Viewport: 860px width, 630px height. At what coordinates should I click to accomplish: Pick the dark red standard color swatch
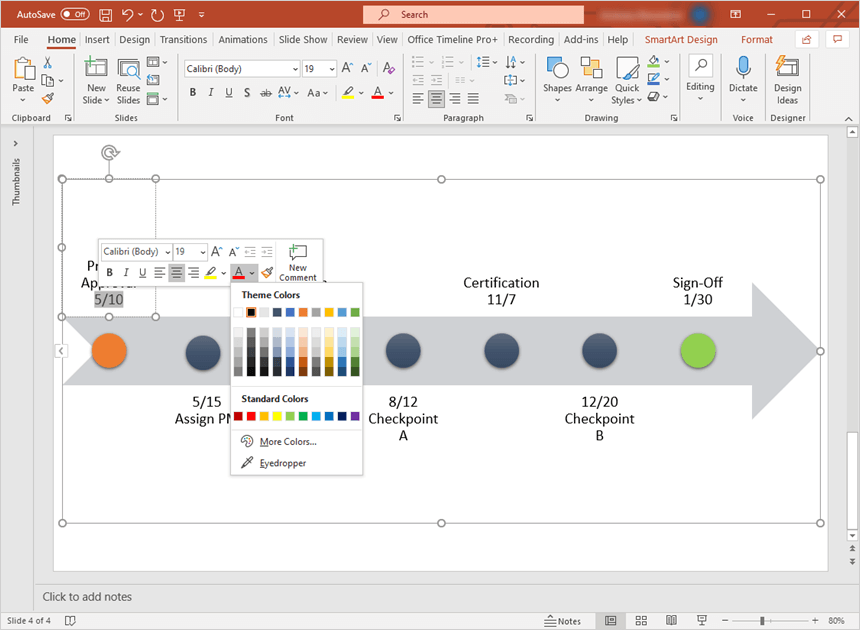(237, 416)
